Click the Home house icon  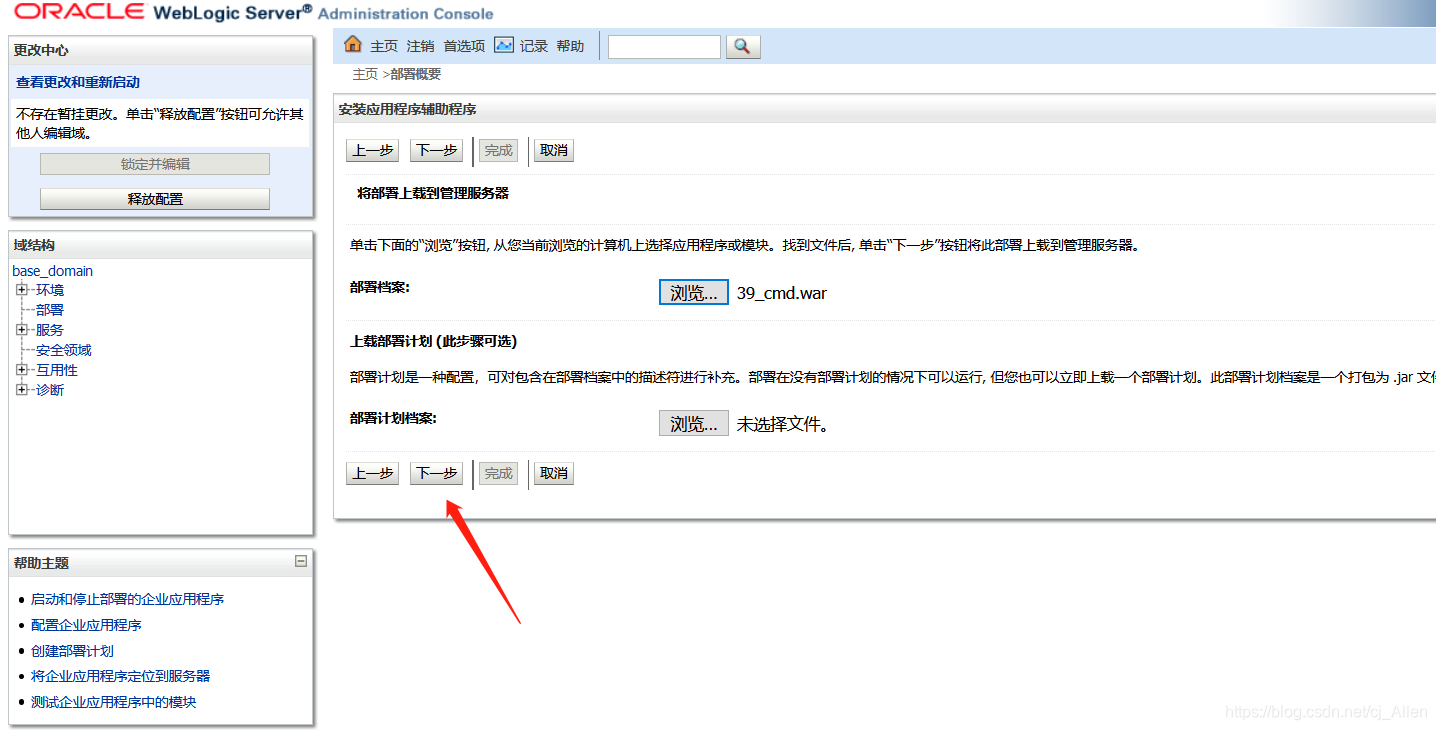[352, 45]
